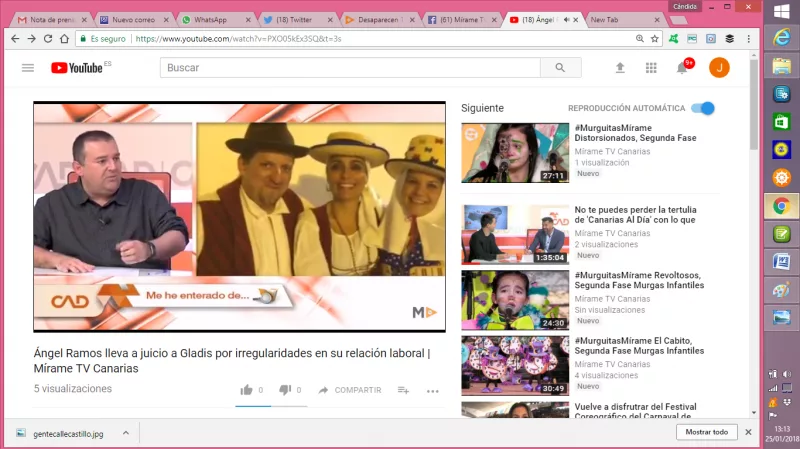Click the zoom magnifier in address bar
Viewport: 800px width, 449px height.
tap(640, 39)
